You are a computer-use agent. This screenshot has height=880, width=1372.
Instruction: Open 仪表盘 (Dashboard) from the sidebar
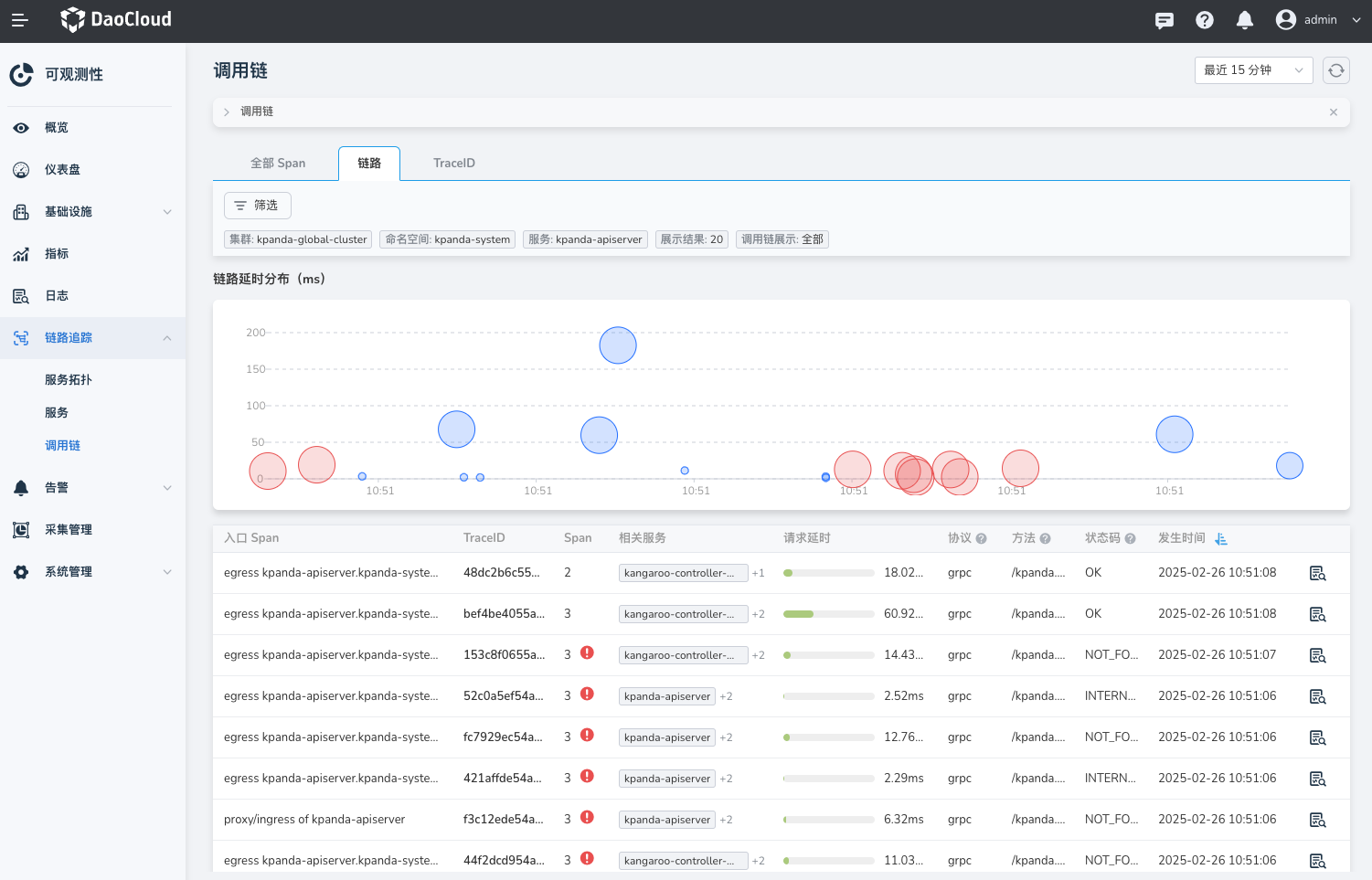coord(63,169)
